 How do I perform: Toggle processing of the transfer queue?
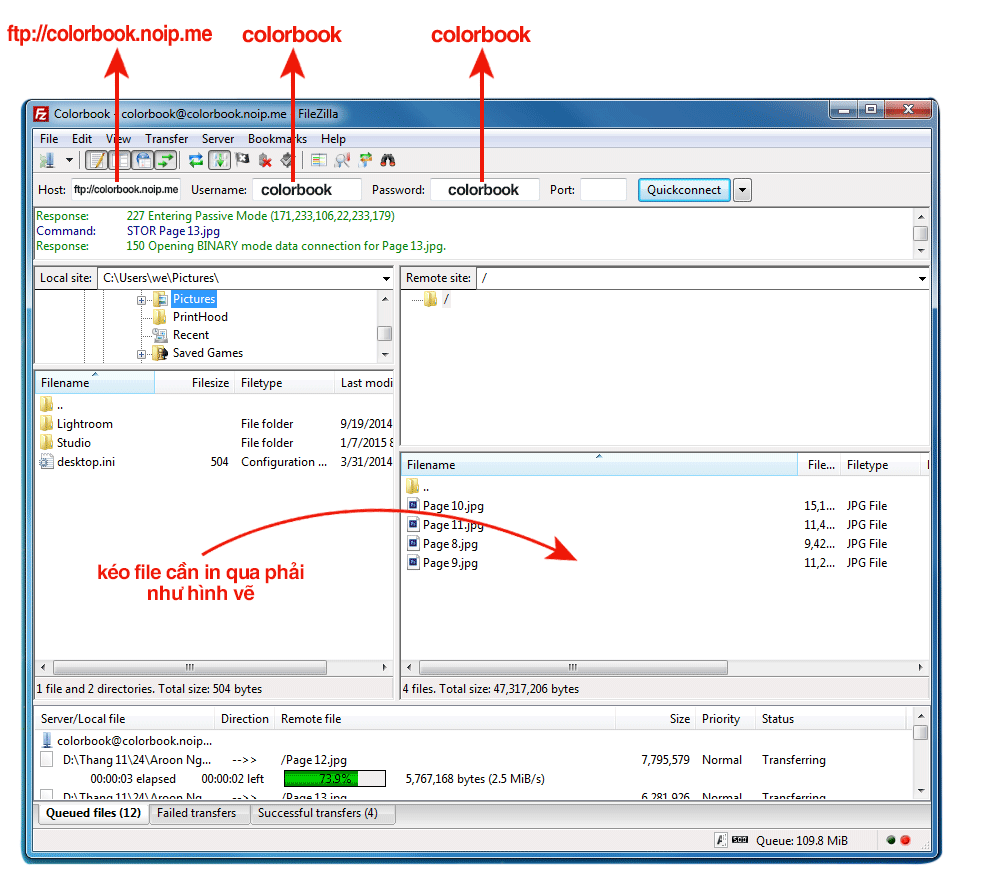pos(220,160)
